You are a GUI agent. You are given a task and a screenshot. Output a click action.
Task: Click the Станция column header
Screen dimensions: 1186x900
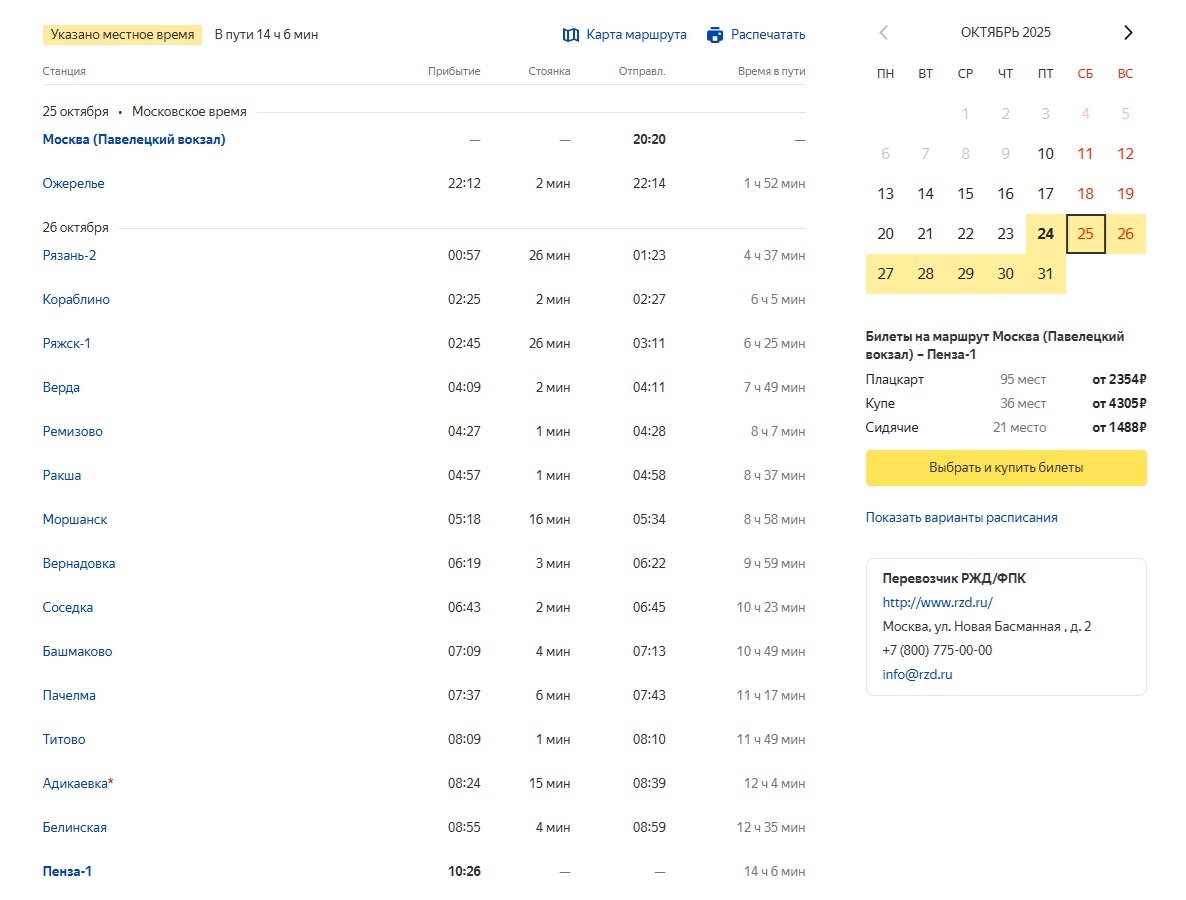tap(64, 71)
